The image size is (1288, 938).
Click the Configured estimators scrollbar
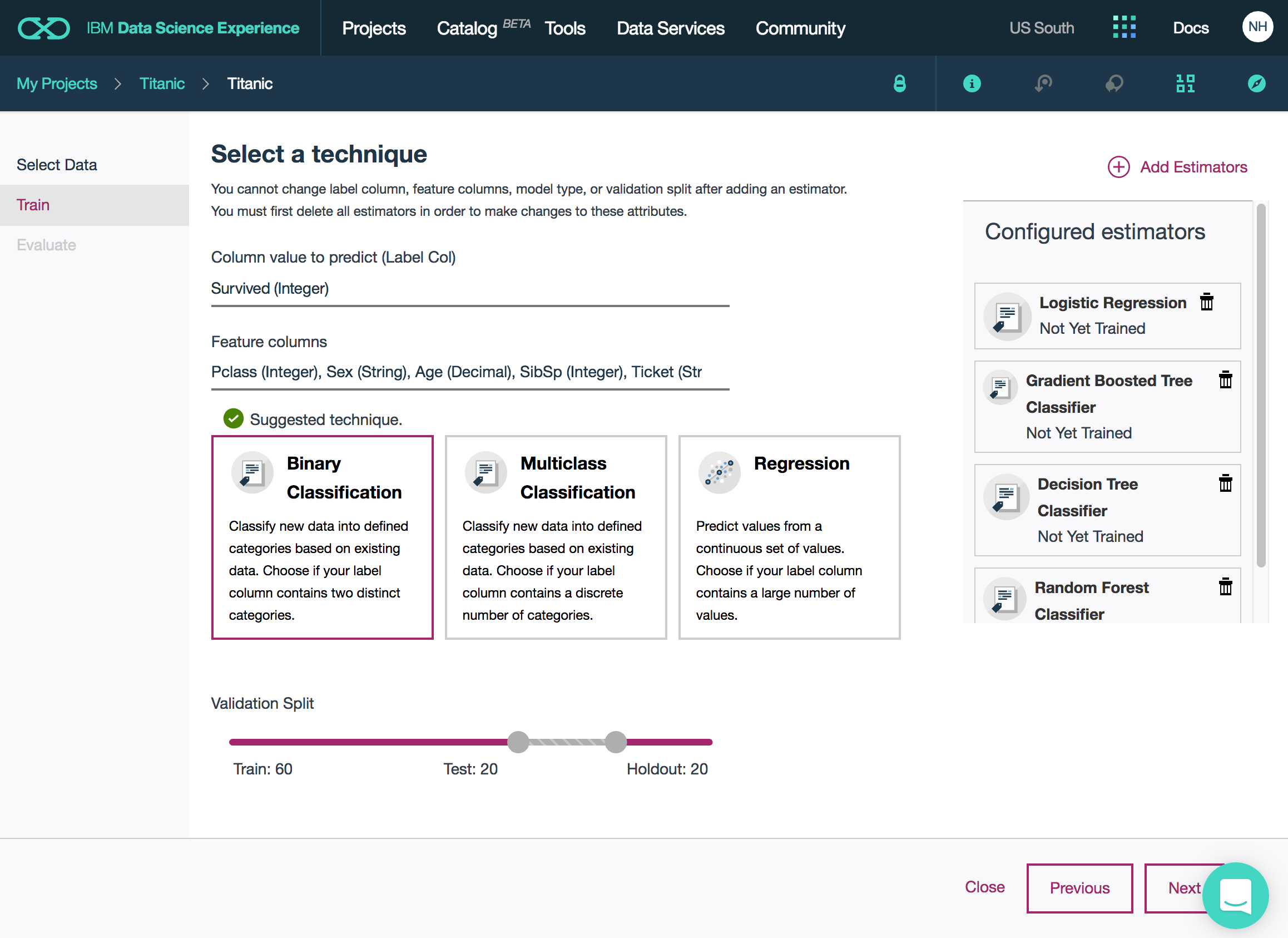point(1261,385)
